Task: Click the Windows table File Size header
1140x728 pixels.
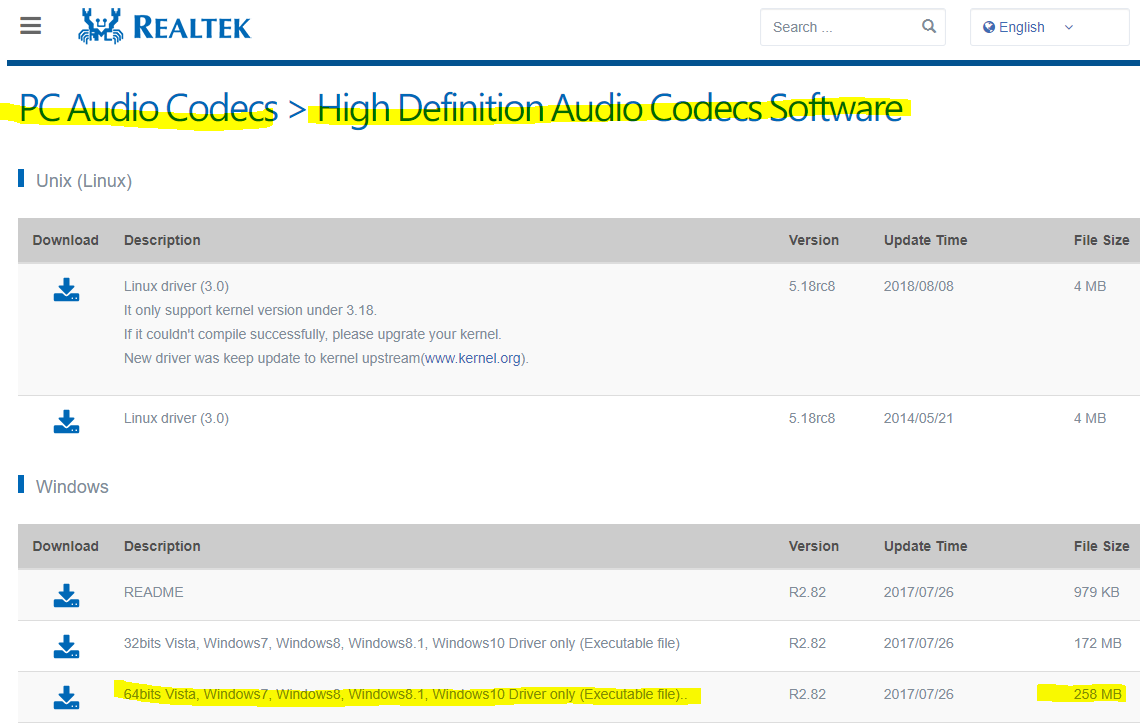Action: 1101,546
